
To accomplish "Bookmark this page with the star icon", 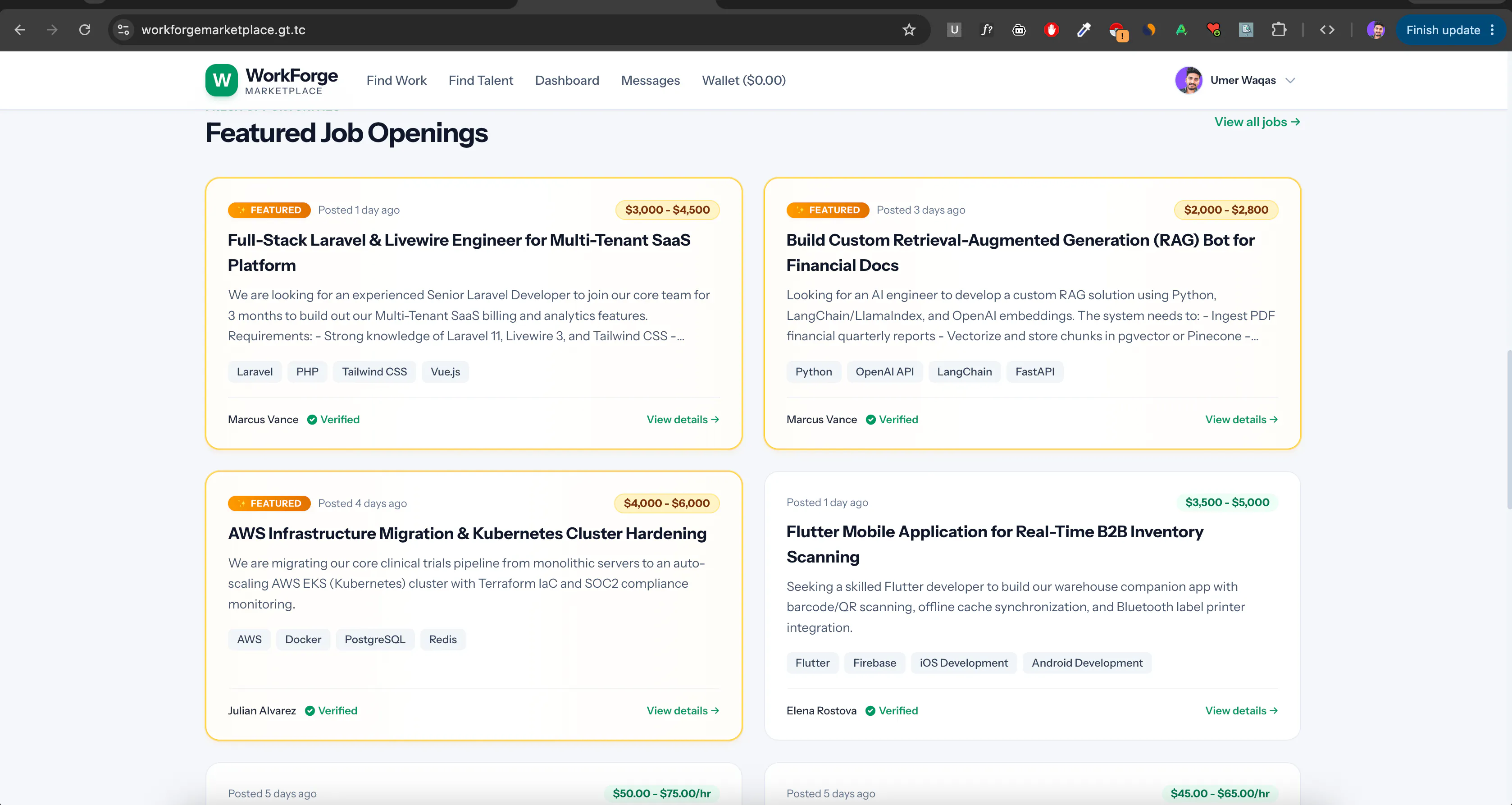I will 909,30.
